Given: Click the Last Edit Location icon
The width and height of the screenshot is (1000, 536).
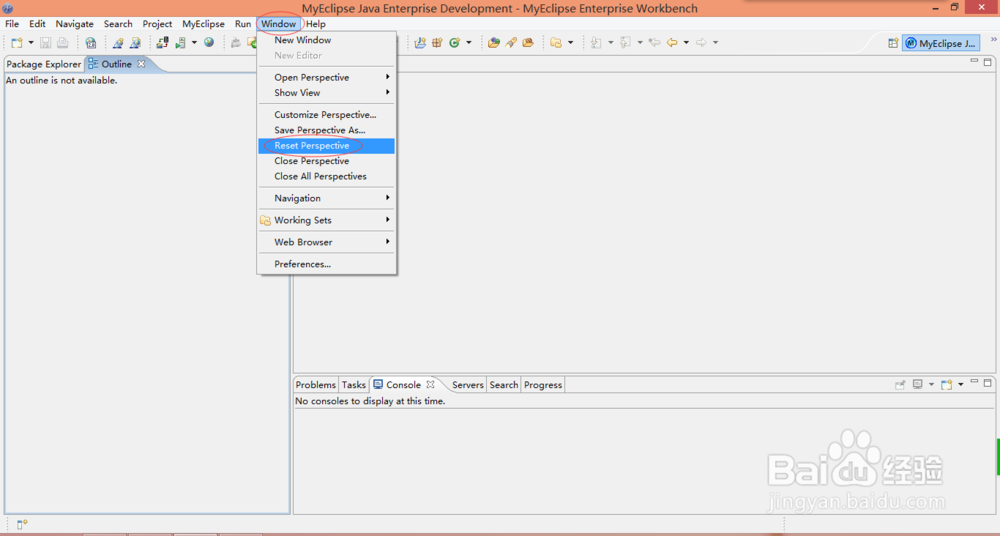Looking at the screenshot, I should tap(654, 43).
